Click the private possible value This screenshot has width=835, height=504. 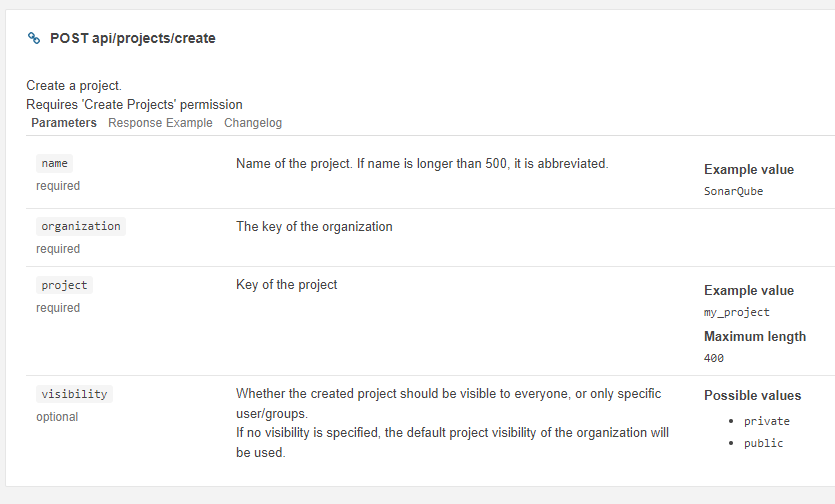tap(767, 421)
